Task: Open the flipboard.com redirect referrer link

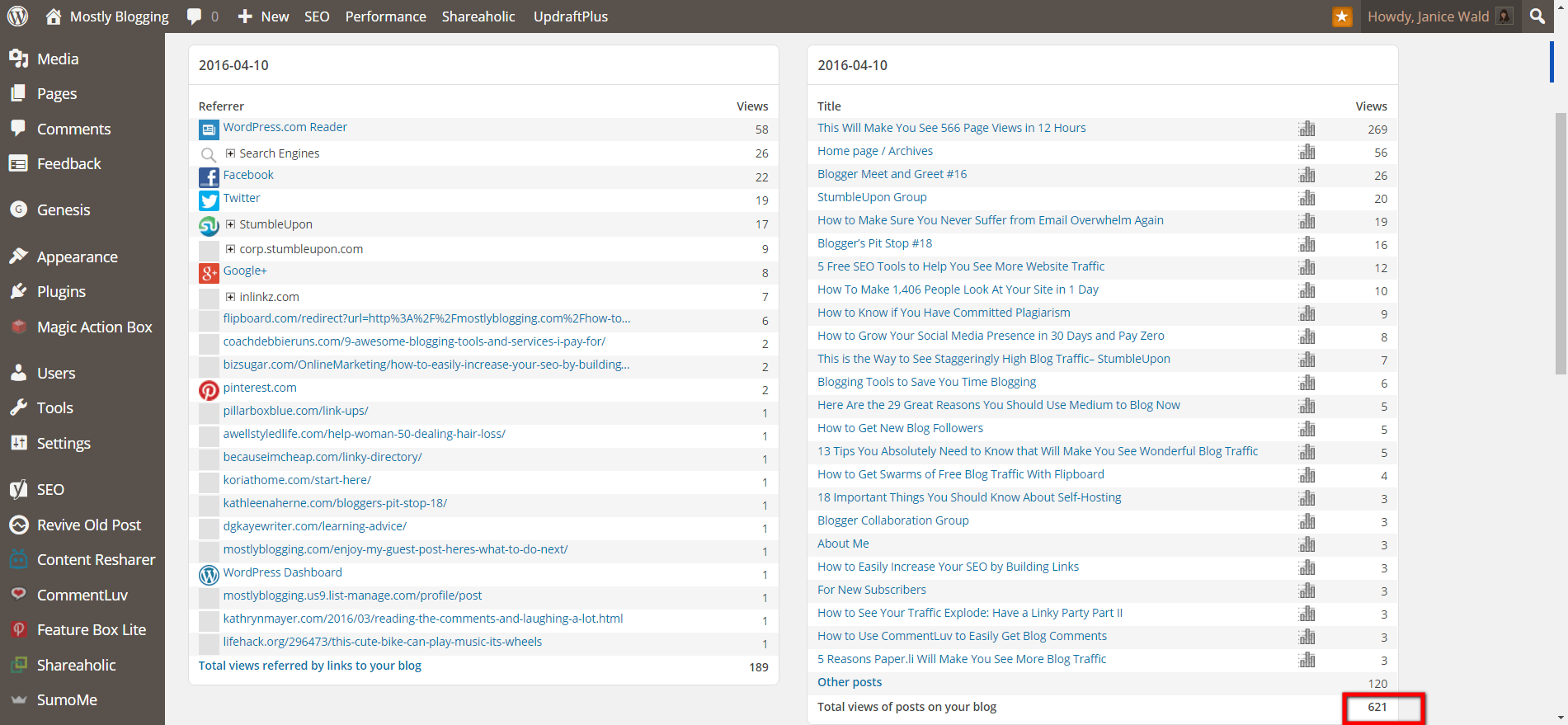Action: pyautogui.click(x=426, y=318)
